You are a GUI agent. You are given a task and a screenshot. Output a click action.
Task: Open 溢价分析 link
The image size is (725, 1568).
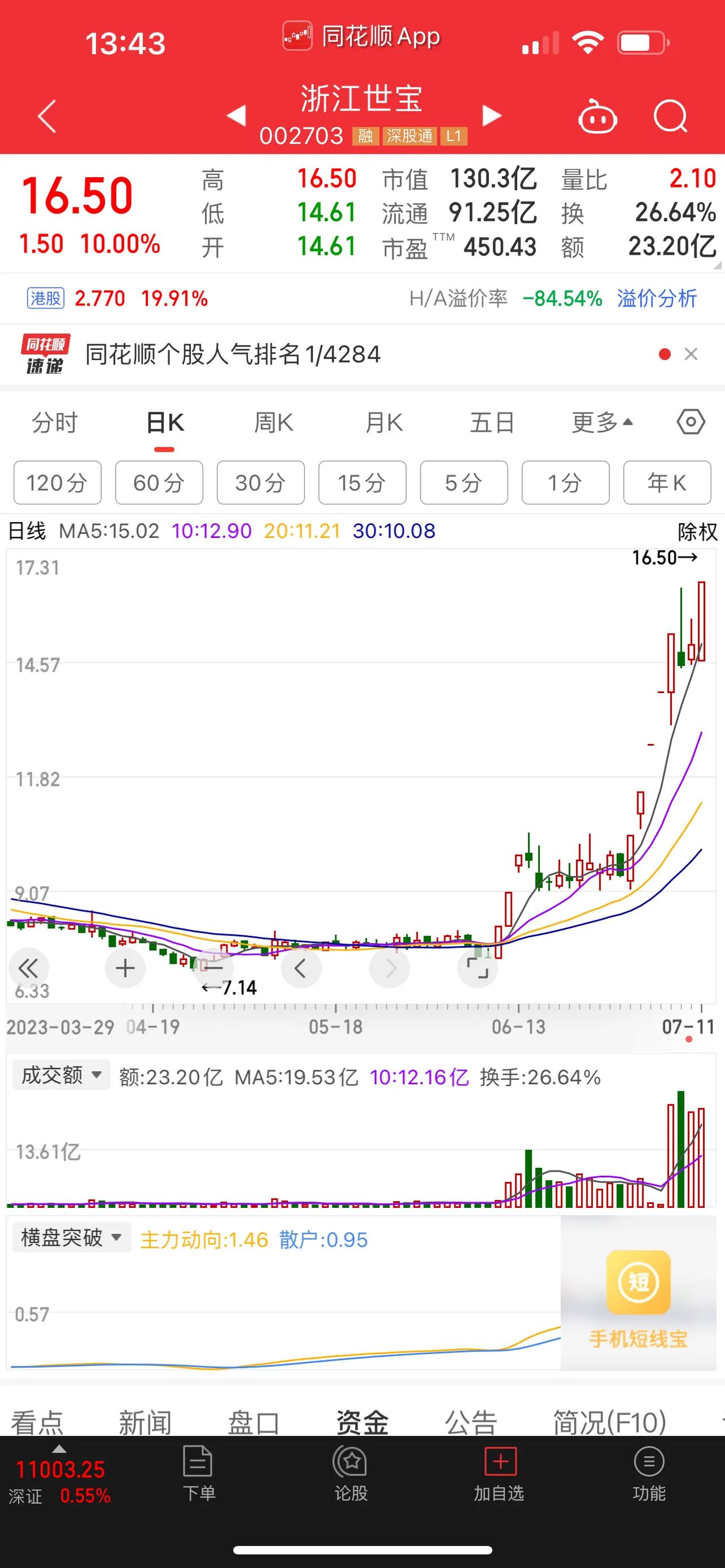657,298
